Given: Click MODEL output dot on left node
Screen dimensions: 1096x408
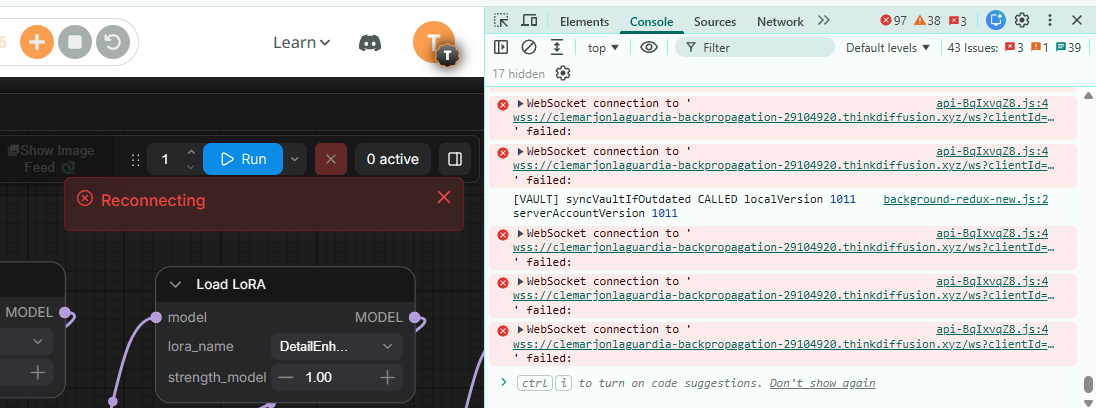Looking at the screenshot, I should coord(64,312).
